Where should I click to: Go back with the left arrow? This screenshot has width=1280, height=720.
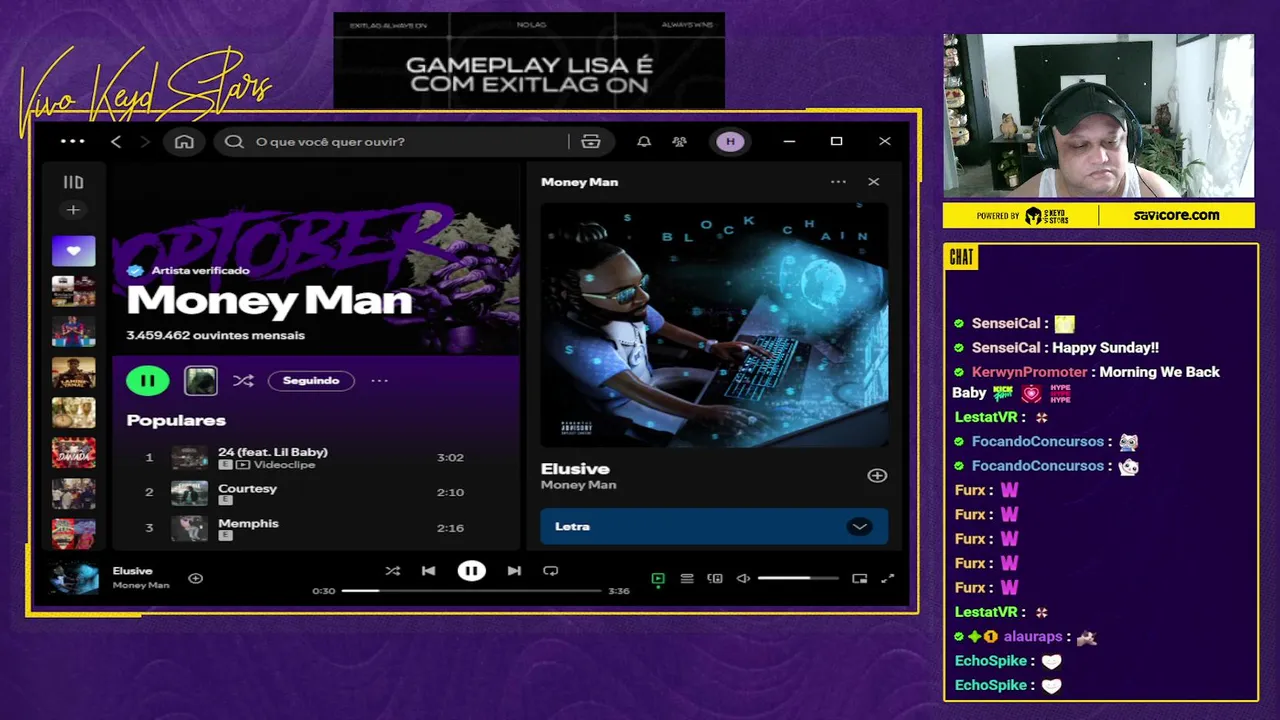point(116,141)
